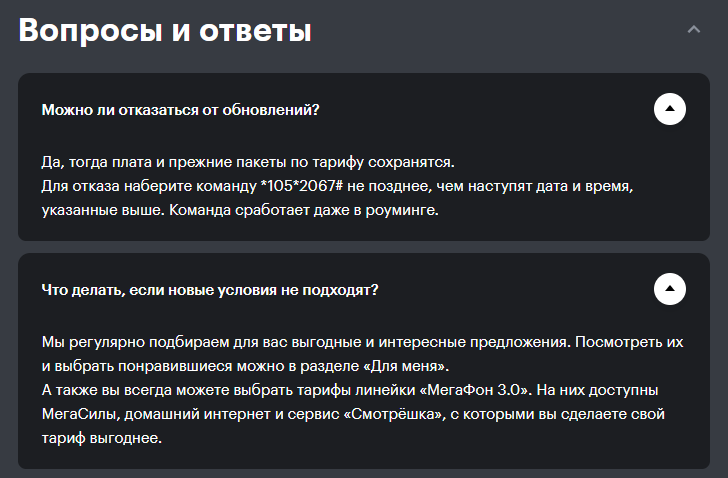Click the phrase «указанные выше»

pos(103,210)
